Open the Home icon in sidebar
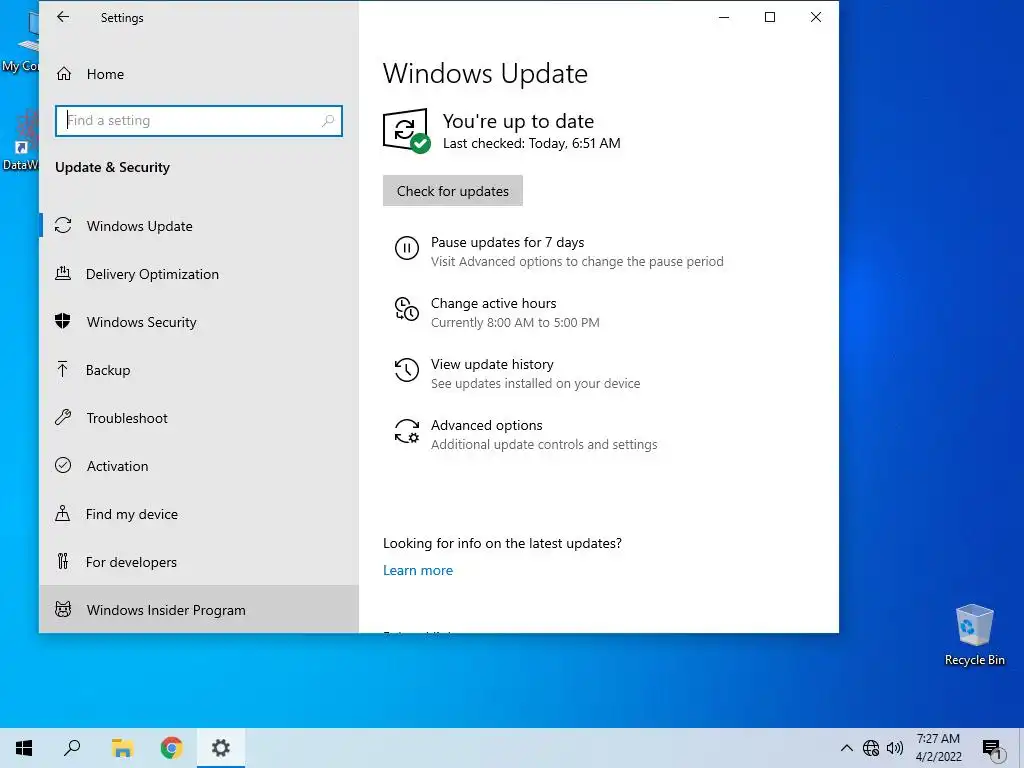 click(63, 74)
